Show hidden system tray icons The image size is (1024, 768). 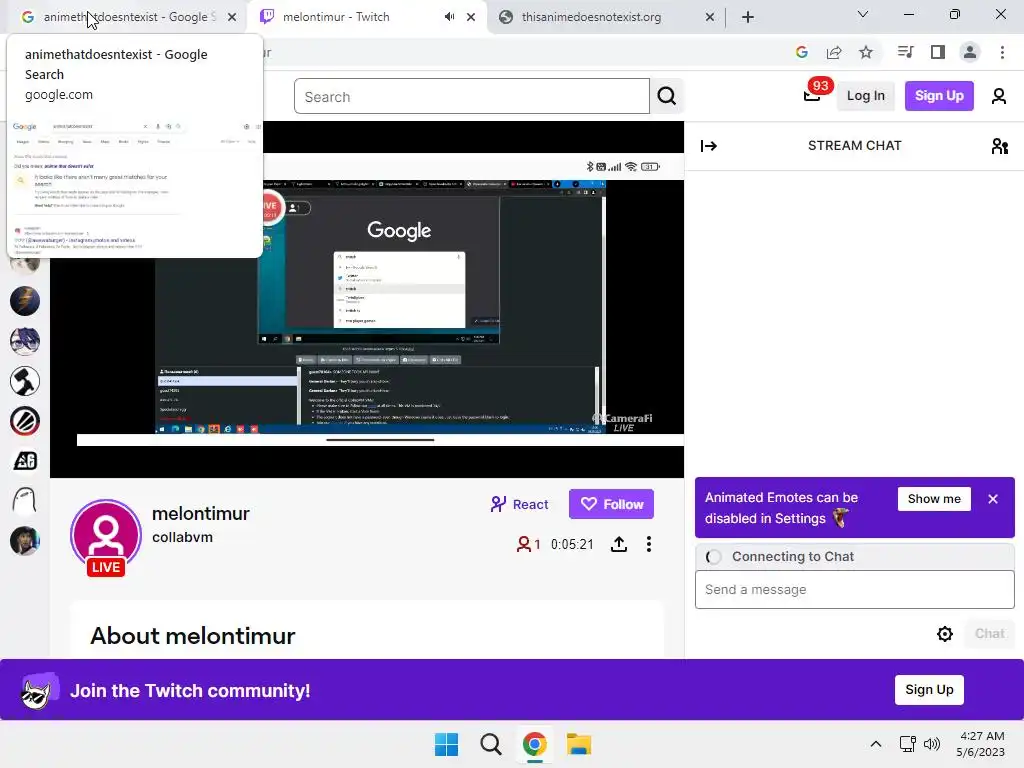pyautogui.click(x=876, y=744)
